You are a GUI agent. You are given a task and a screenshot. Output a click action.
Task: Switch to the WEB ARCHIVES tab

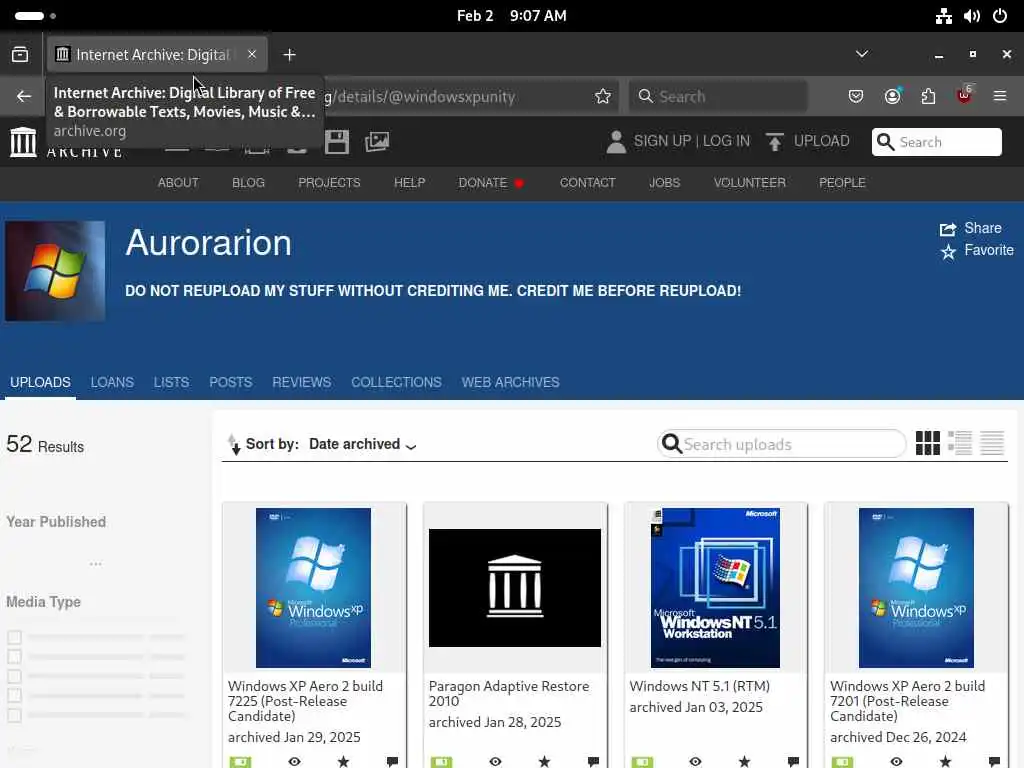[511, 382]
